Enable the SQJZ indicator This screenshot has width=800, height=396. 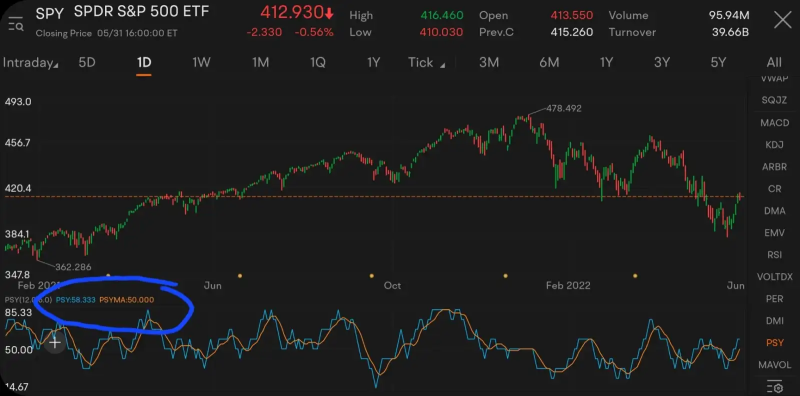[774, 101]
